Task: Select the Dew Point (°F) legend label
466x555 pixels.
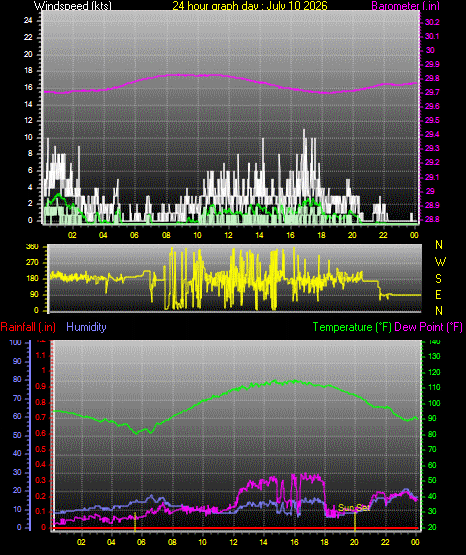Action: pyautogui.click(x=428, y=327)
